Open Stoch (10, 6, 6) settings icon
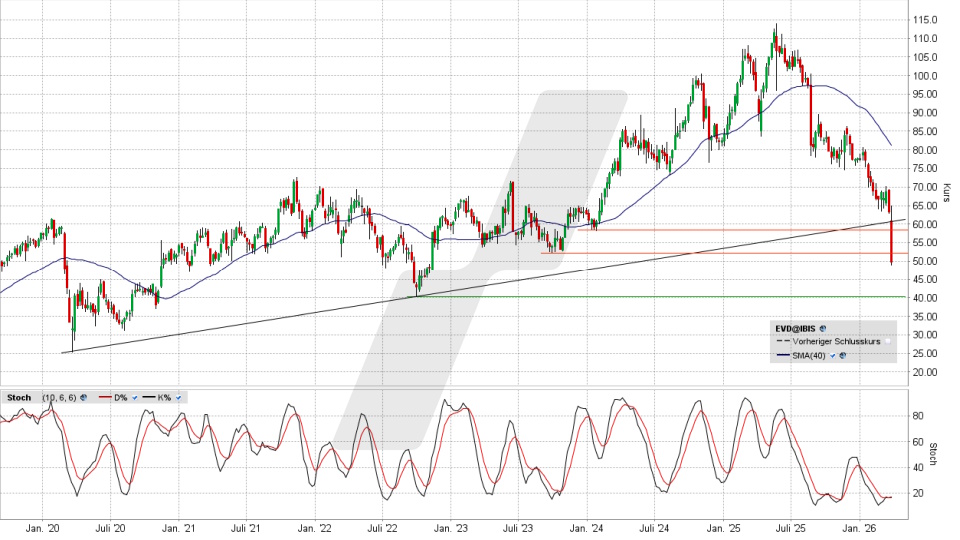The width and height of the screenshot is (960, 540). click(x=83, y=398)
